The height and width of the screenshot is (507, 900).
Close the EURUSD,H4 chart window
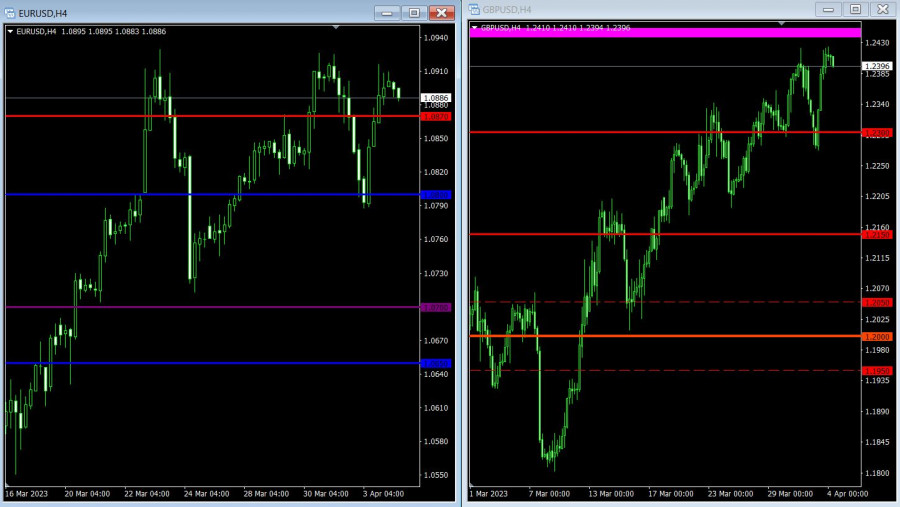(441, 12)
